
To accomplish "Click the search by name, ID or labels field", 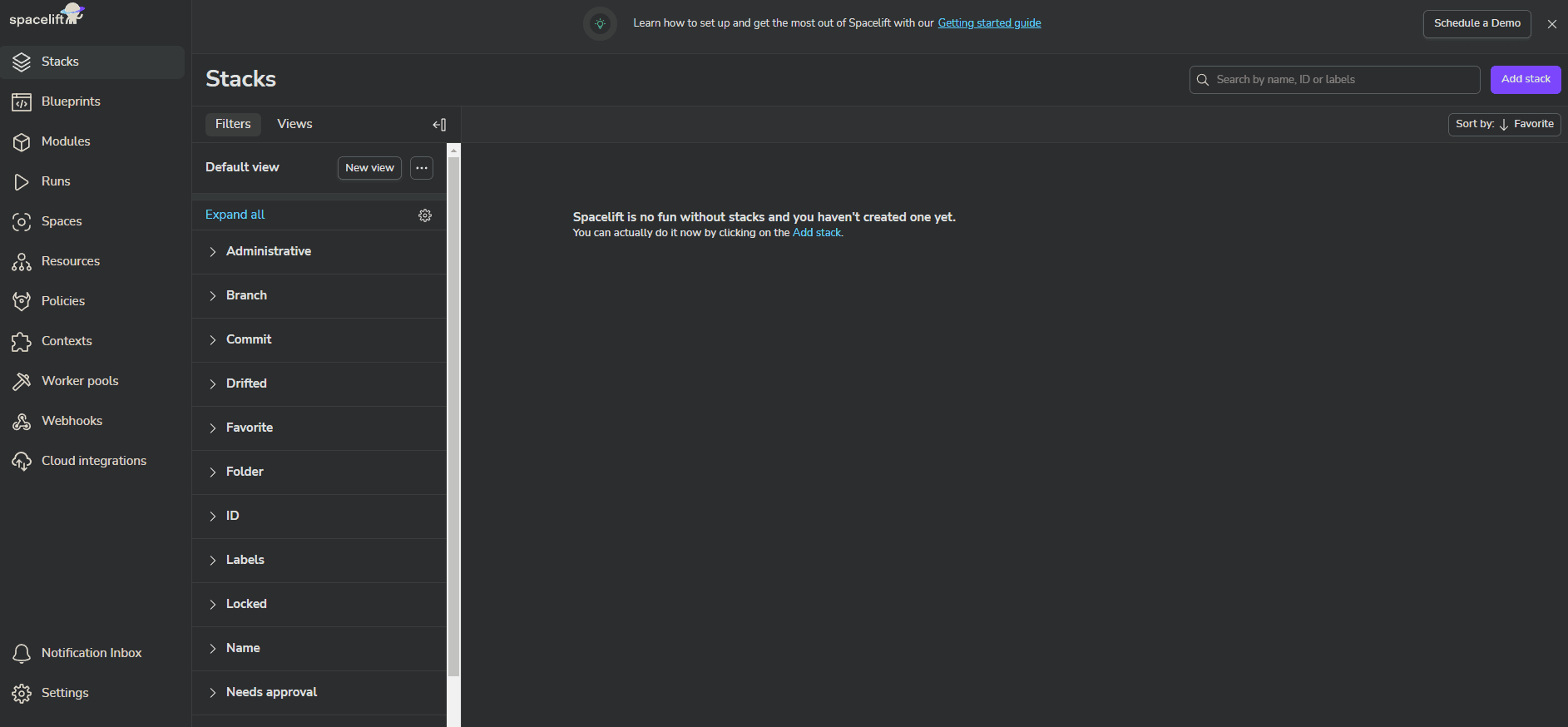I will [x=1335, y=80].
